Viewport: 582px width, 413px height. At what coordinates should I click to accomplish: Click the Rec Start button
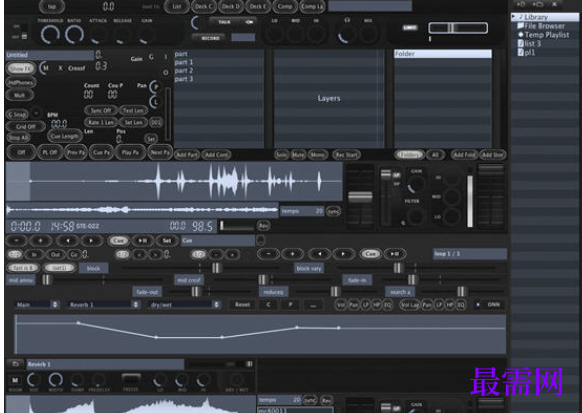coord(346,155)
